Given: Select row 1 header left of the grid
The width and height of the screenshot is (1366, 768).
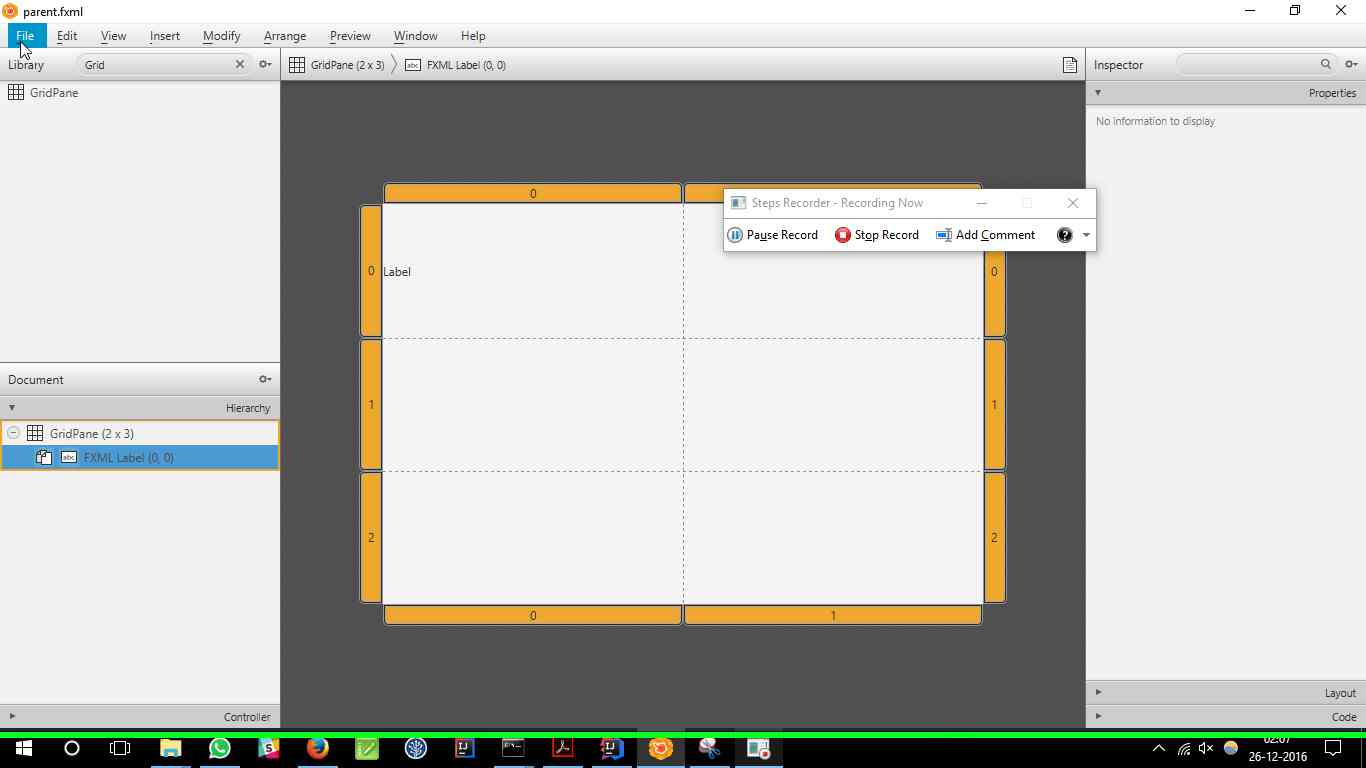Looking at the screenshot, I should coord(371,404).
